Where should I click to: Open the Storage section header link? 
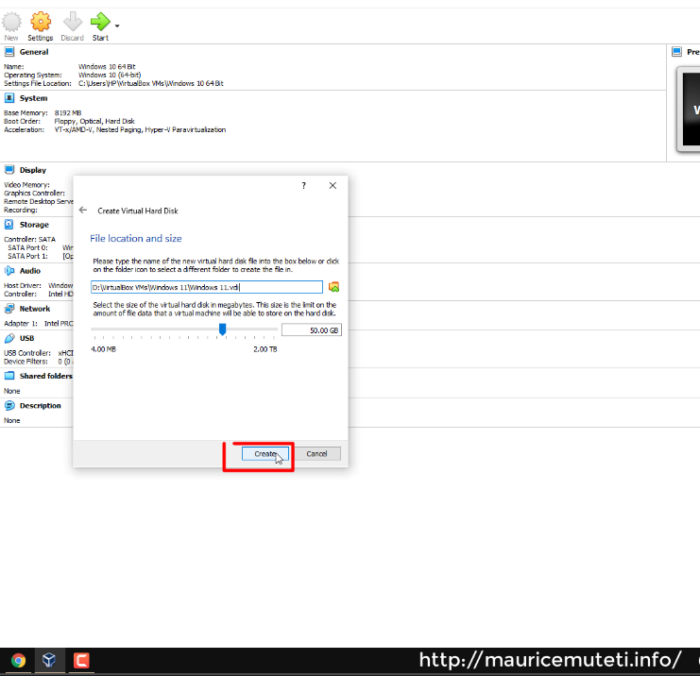pos(34,225)
